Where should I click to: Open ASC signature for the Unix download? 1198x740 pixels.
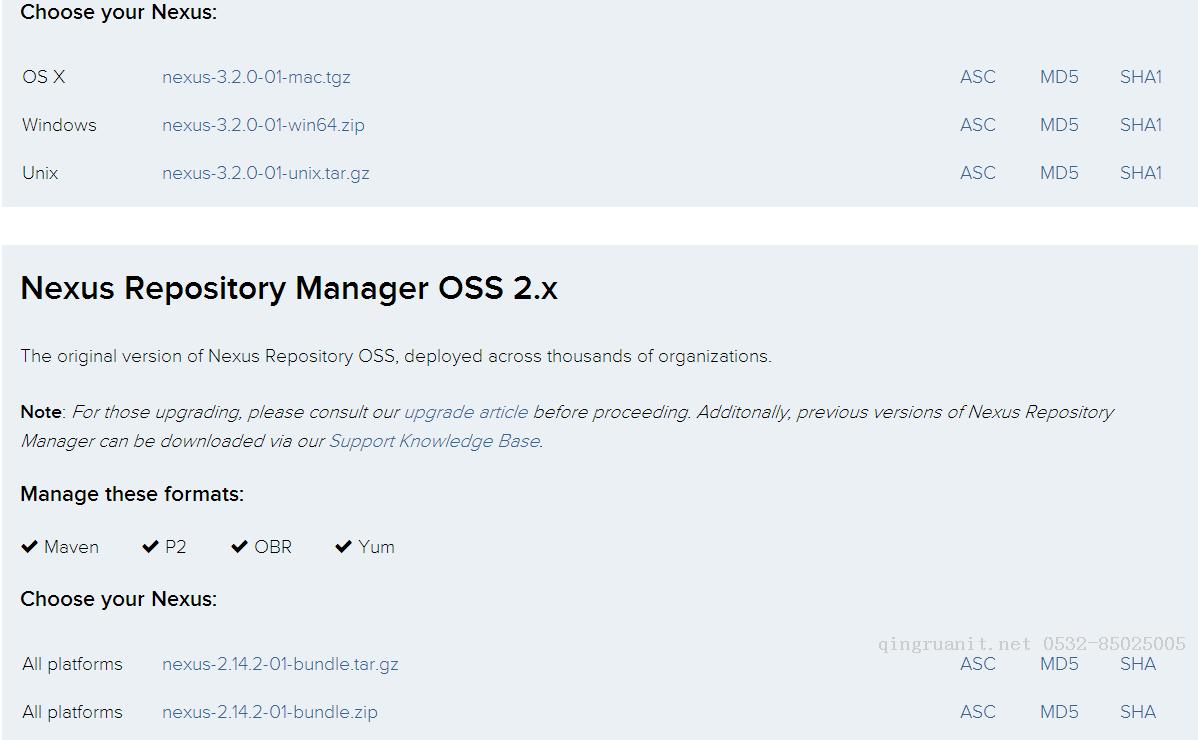pos(978,173)
